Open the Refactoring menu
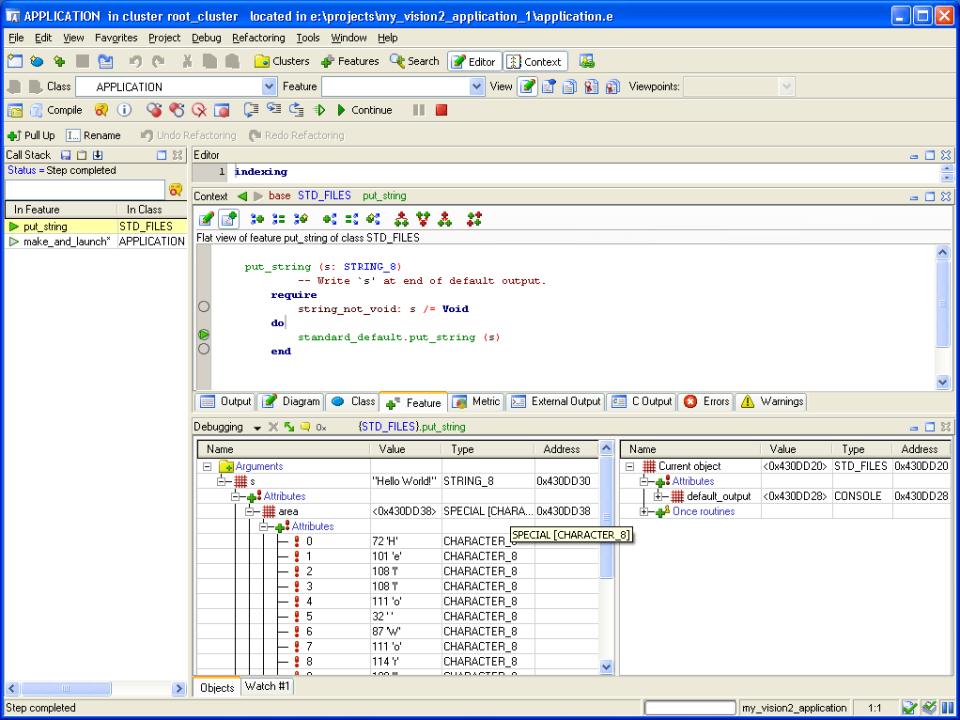960x720 pixels. point(258,38)
